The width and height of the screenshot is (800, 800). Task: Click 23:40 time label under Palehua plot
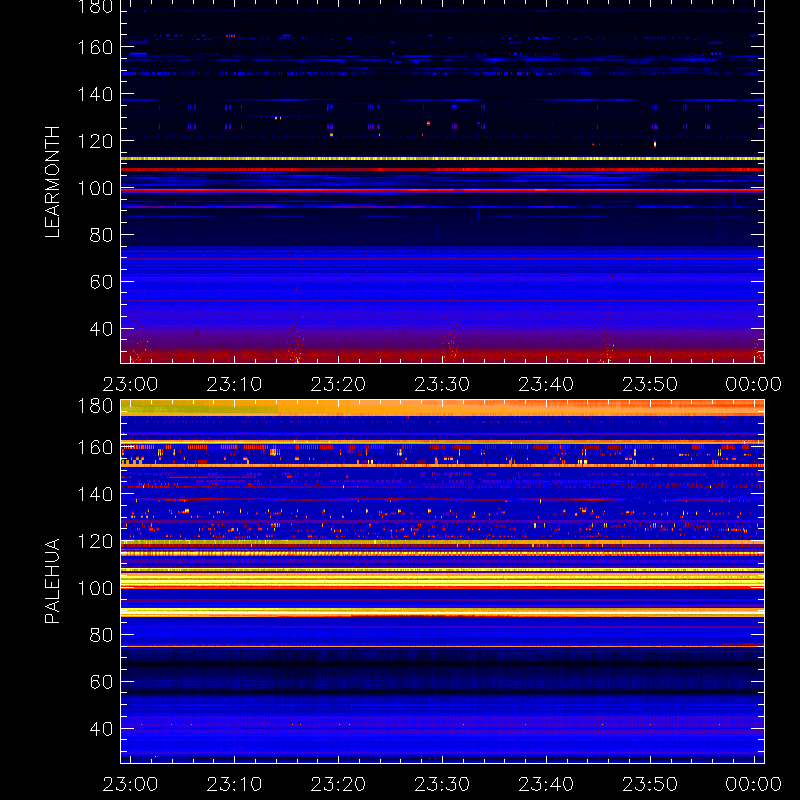[546, 784]
